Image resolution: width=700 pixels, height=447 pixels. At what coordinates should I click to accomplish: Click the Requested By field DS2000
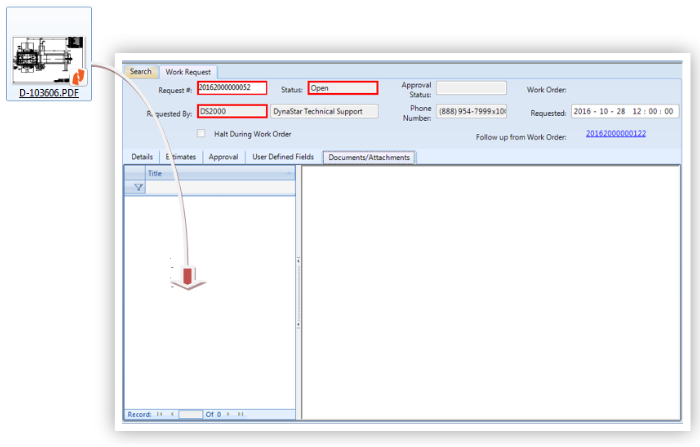pyautogui.click(x=232, y=111)
